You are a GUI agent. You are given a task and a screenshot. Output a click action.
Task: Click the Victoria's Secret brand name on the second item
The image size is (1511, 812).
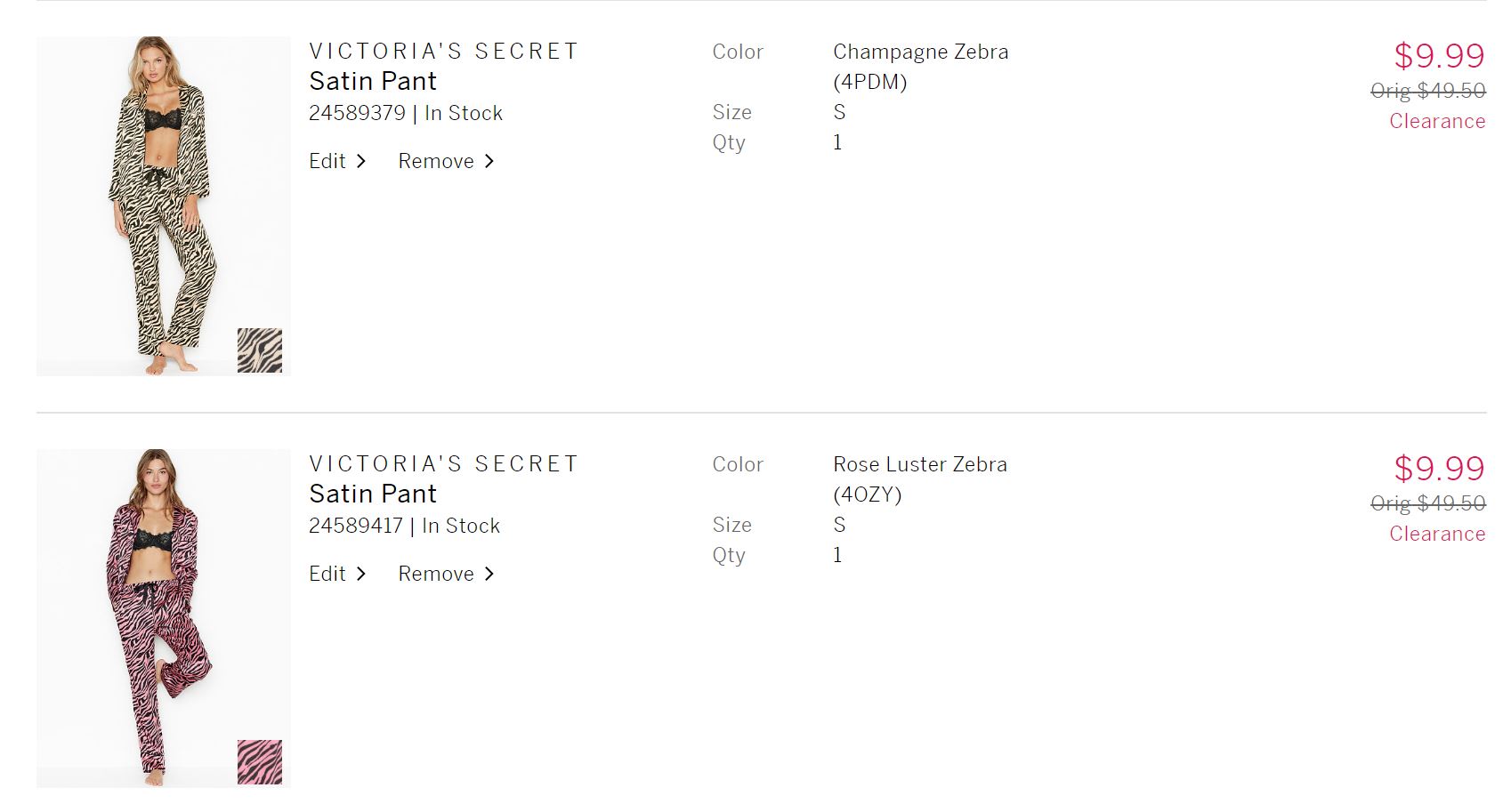point(443,464)
